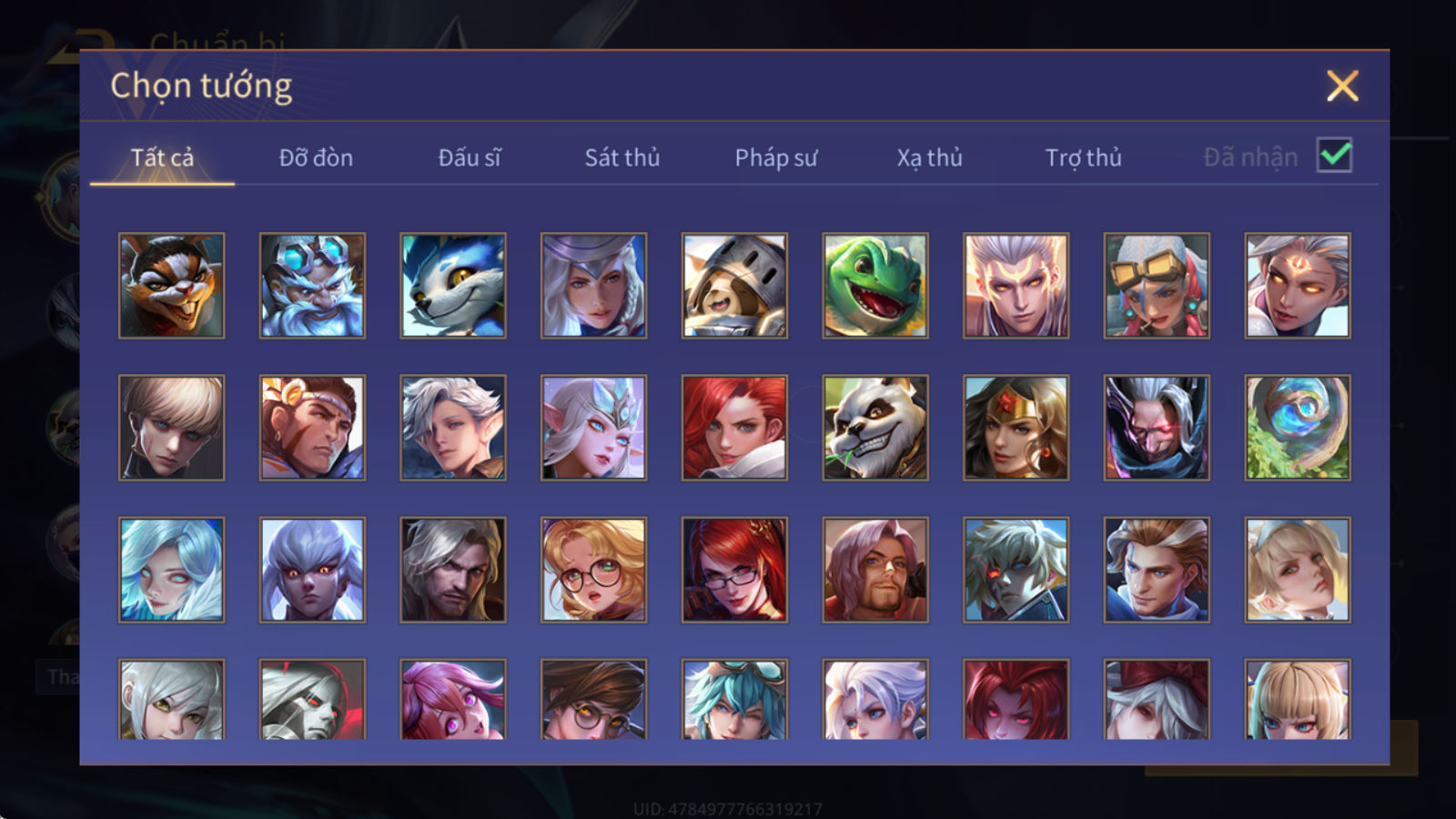Toggle the Đã nhận checkbox
The height and width of the screenshot is (819, 1456).
[1334, 156]
